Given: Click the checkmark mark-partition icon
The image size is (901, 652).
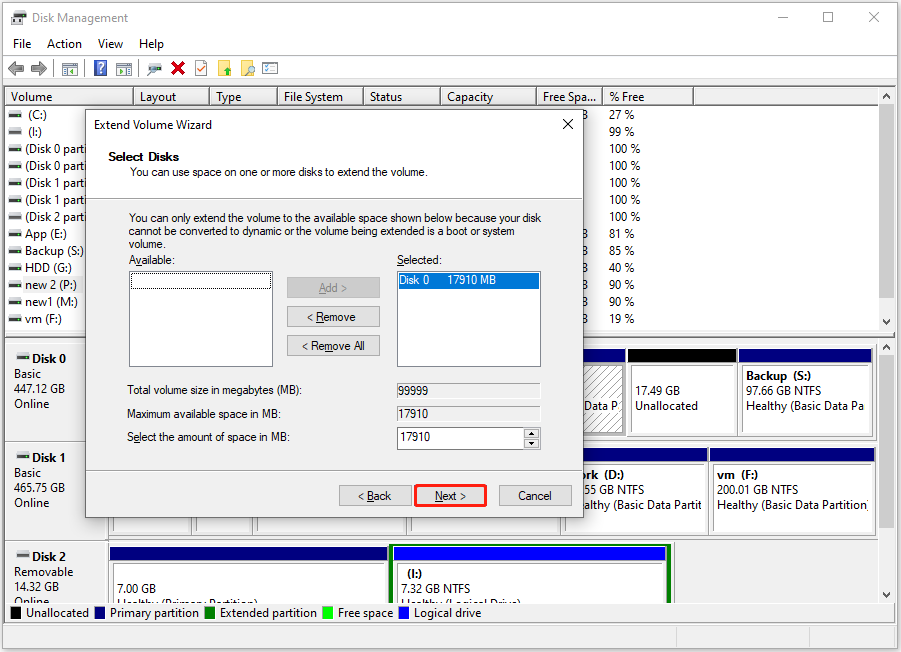Looking at the screenshot, I should click(202, 68).
